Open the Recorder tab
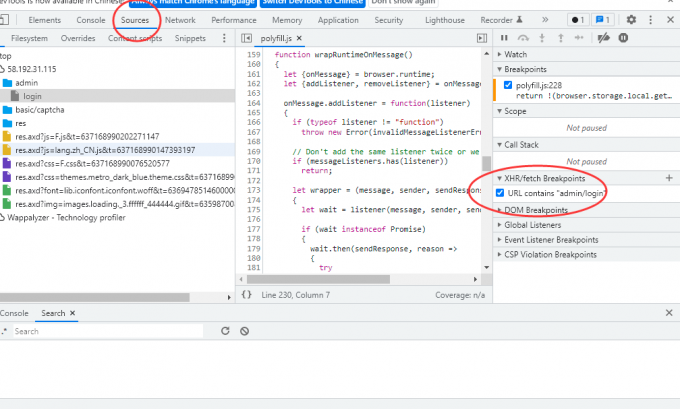Viewport: 680px width, 409px height. [501, 20]
